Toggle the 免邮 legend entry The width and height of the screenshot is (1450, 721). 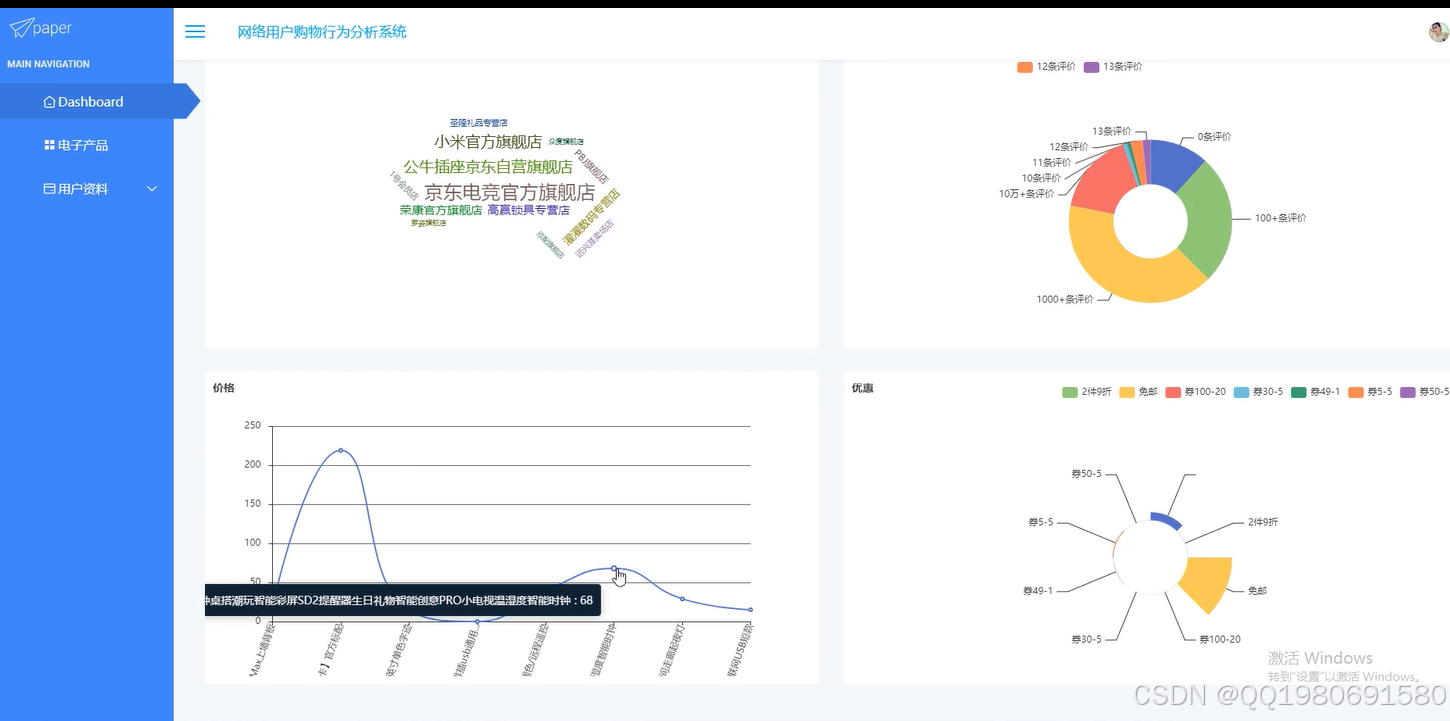click(1138, 392)
